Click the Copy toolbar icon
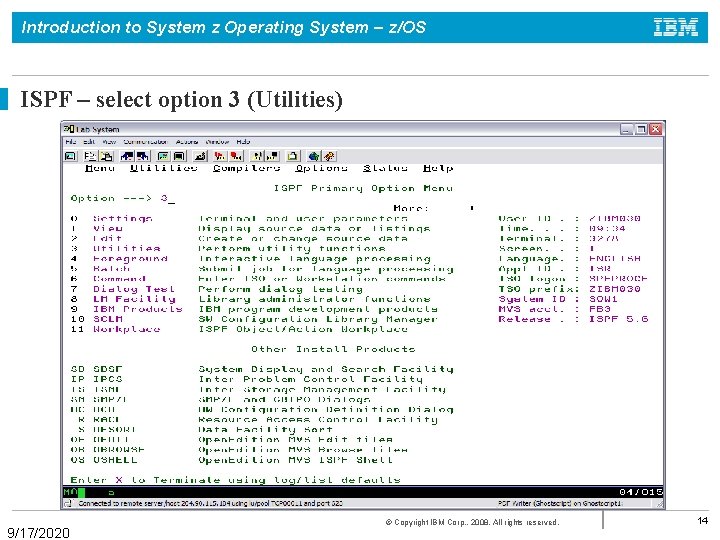720x540 pixels. click(90, 156)
